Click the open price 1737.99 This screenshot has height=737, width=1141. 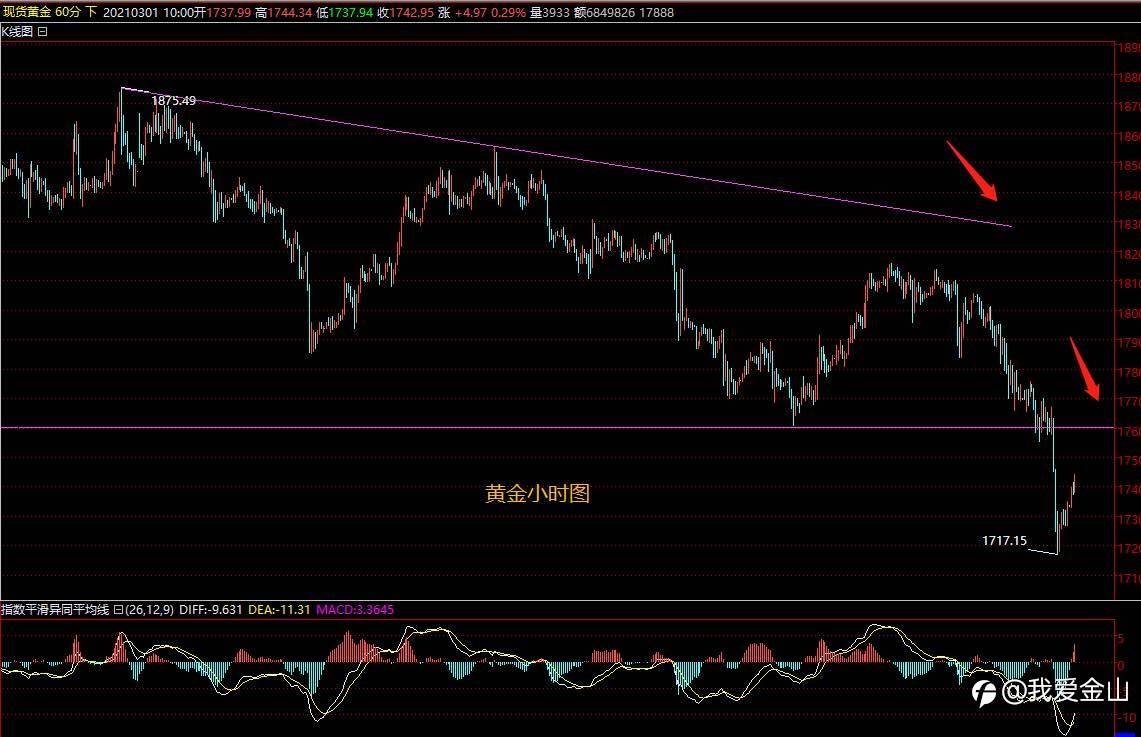[228, 12]
